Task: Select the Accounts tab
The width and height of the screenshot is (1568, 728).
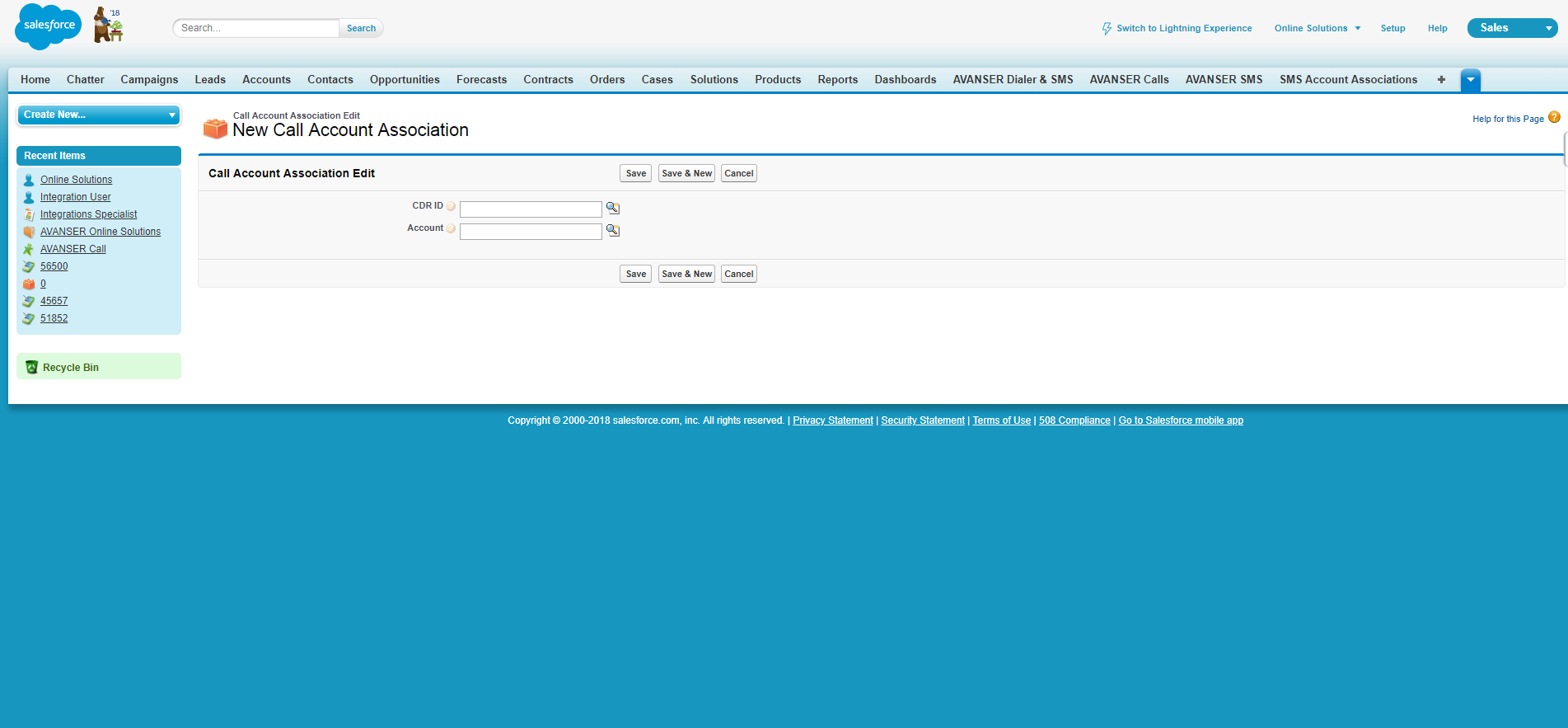Action: click(266, 80)
